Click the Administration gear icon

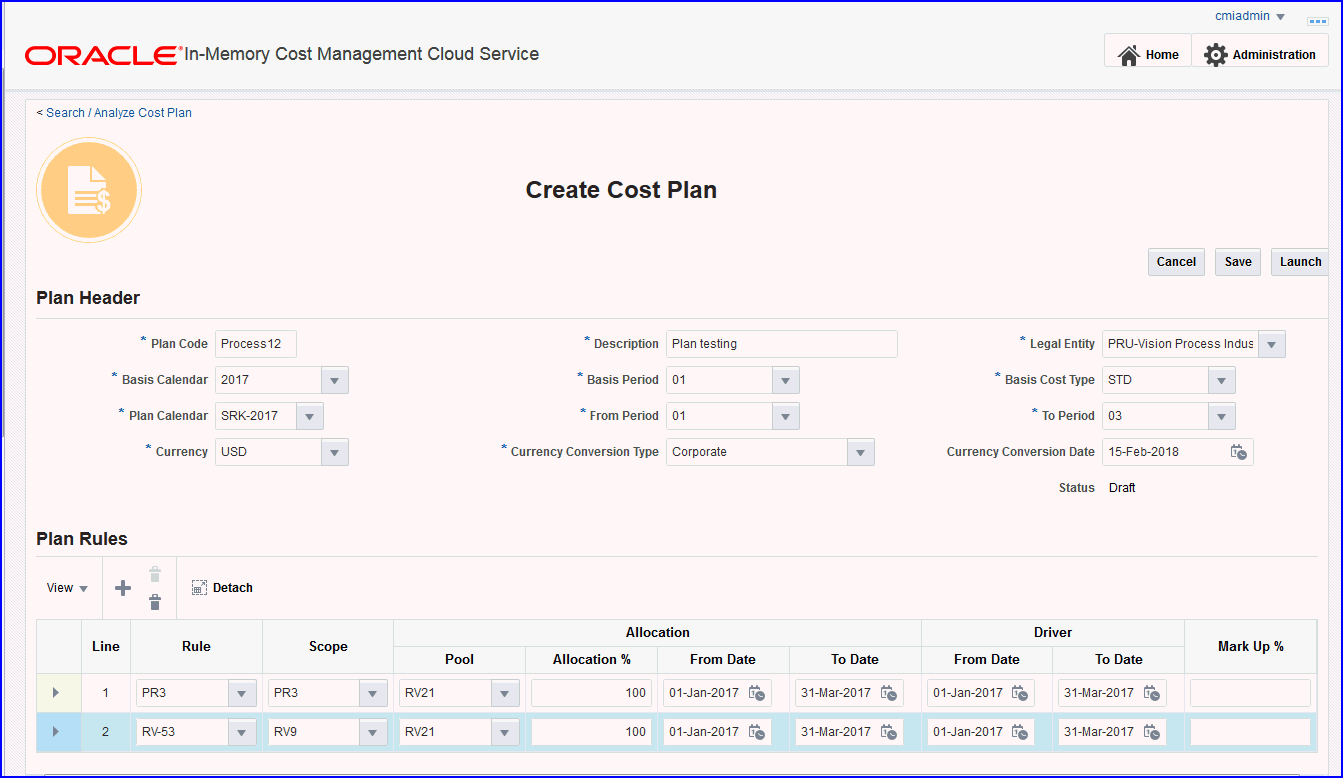[x=1216, y=55]
